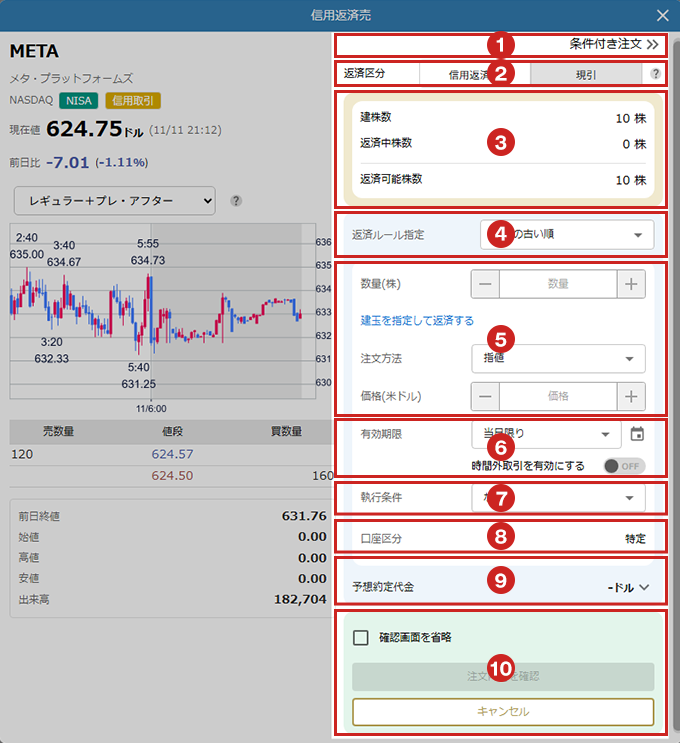Open 注文方法 指値 dropdown
The image size is (680, 743).
click(558, 359)
